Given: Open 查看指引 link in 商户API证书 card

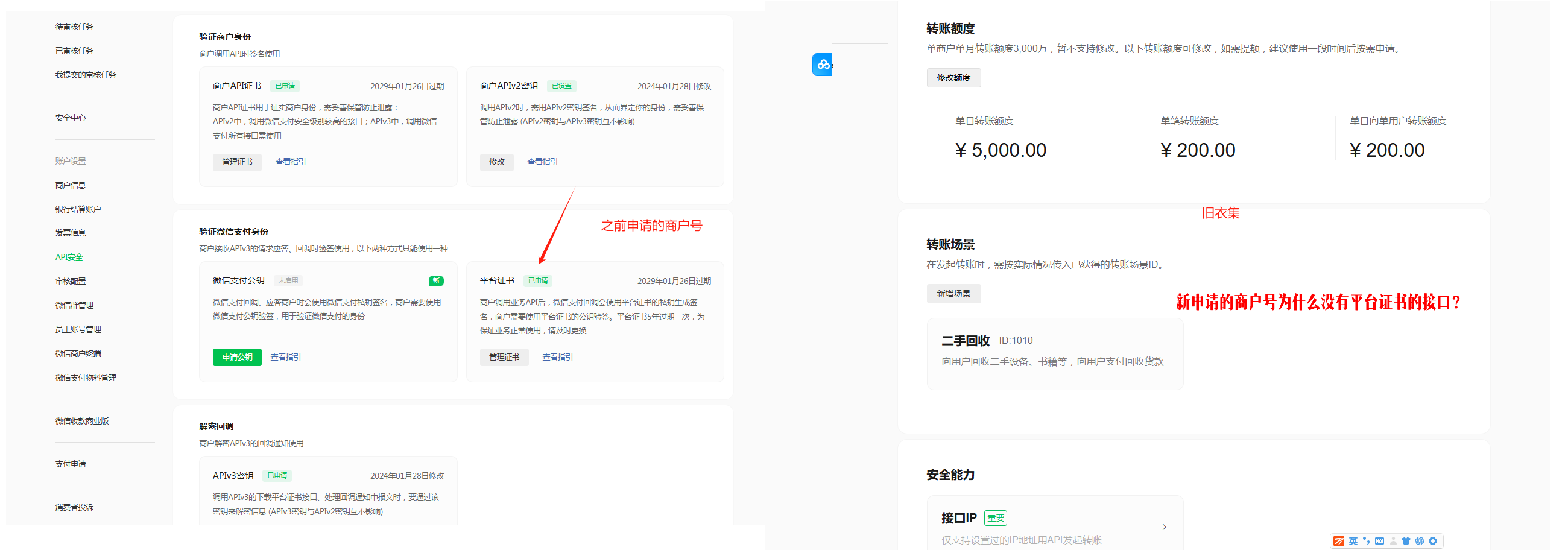Looking at the screenshot, I should pyautogui.click(x=290, y=162).
